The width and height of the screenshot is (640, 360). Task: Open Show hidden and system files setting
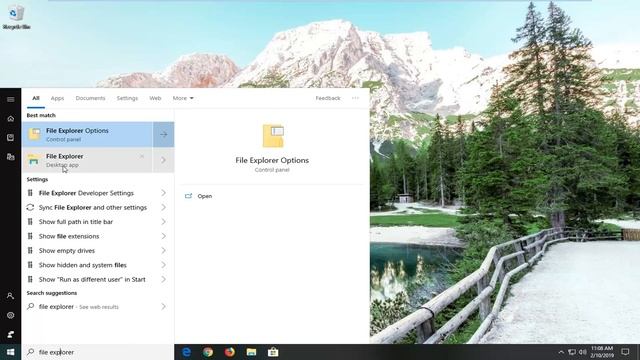[x=82, y=265]
